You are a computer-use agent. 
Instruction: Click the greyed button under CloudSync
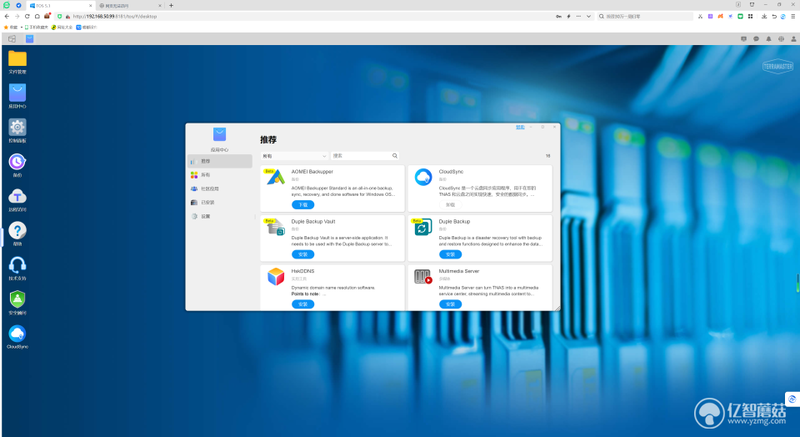[x=451, y=205]
